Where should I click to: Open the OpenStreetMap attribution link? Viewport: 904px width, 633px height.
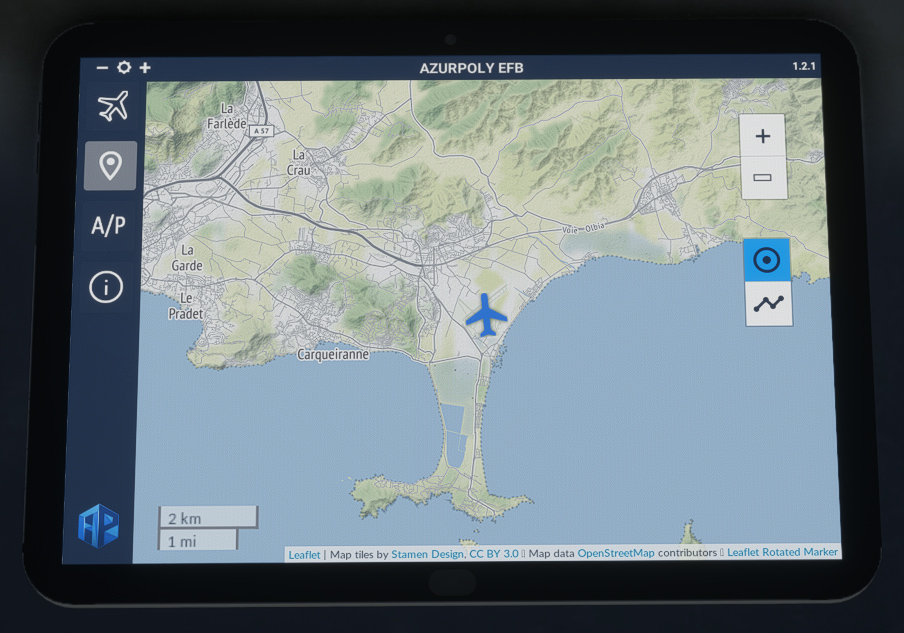pos(615,553)
